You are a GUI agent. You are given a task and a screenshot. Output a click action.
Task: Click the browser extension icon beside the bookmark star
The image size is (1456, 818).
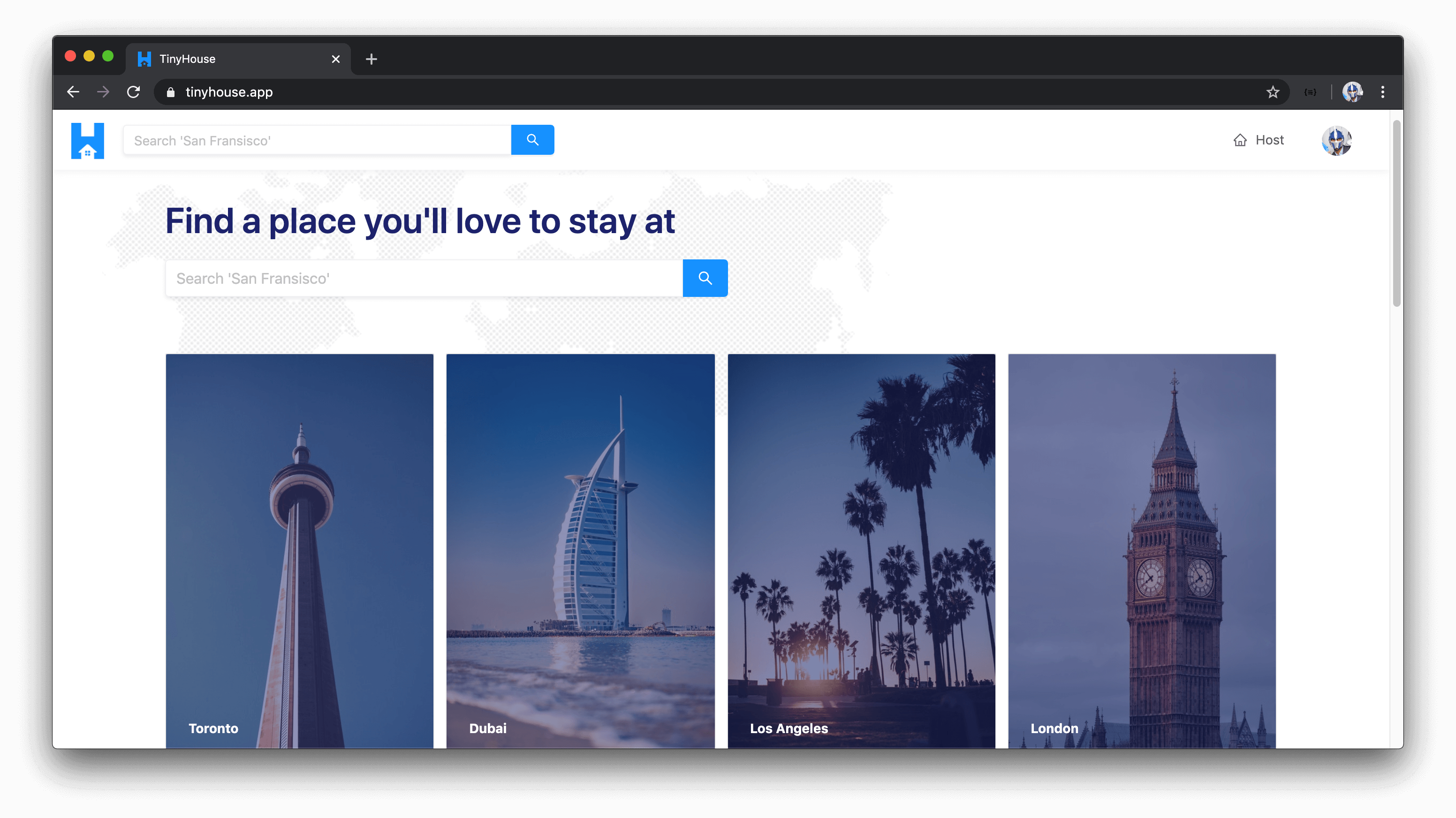(x=1310, y=92)
